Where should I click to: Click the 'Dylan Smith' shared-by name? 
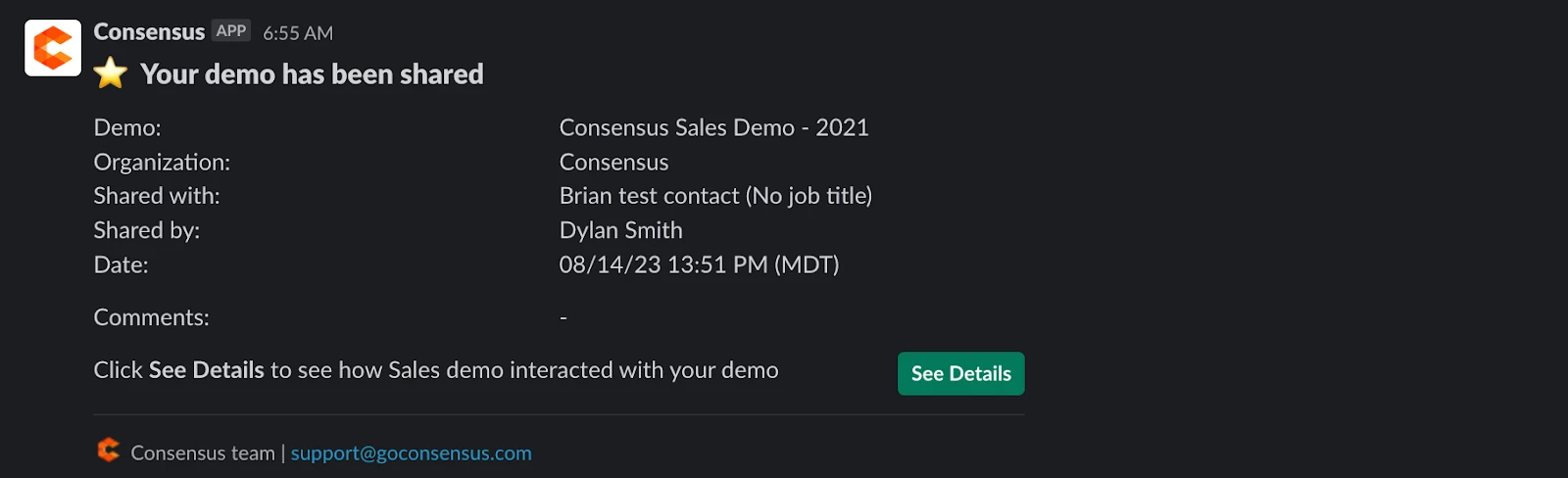(620, 230)
